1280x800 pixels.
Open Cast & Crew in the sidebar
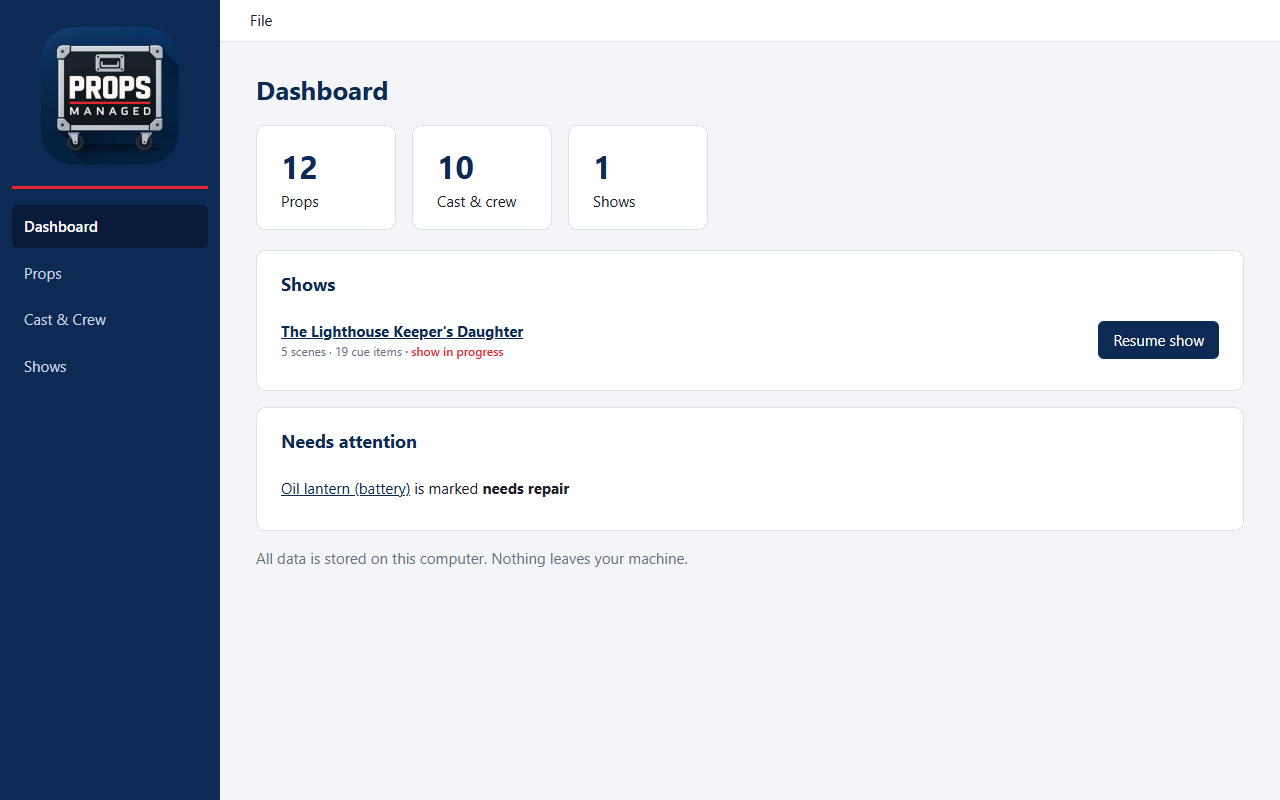110,320
